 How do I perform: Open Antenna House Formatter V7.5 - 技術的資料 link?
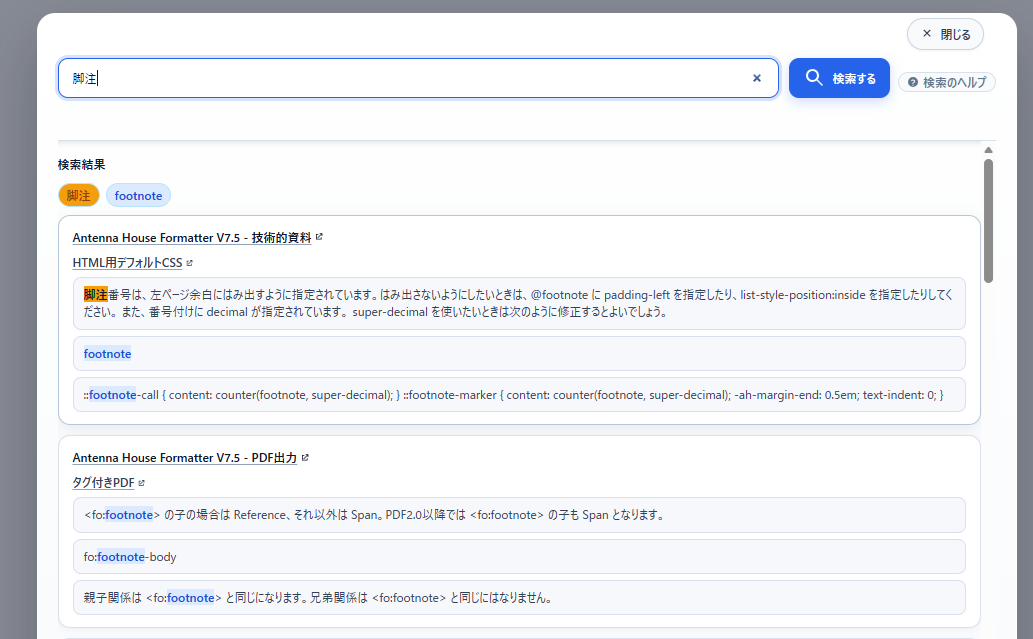click(192, 238)
